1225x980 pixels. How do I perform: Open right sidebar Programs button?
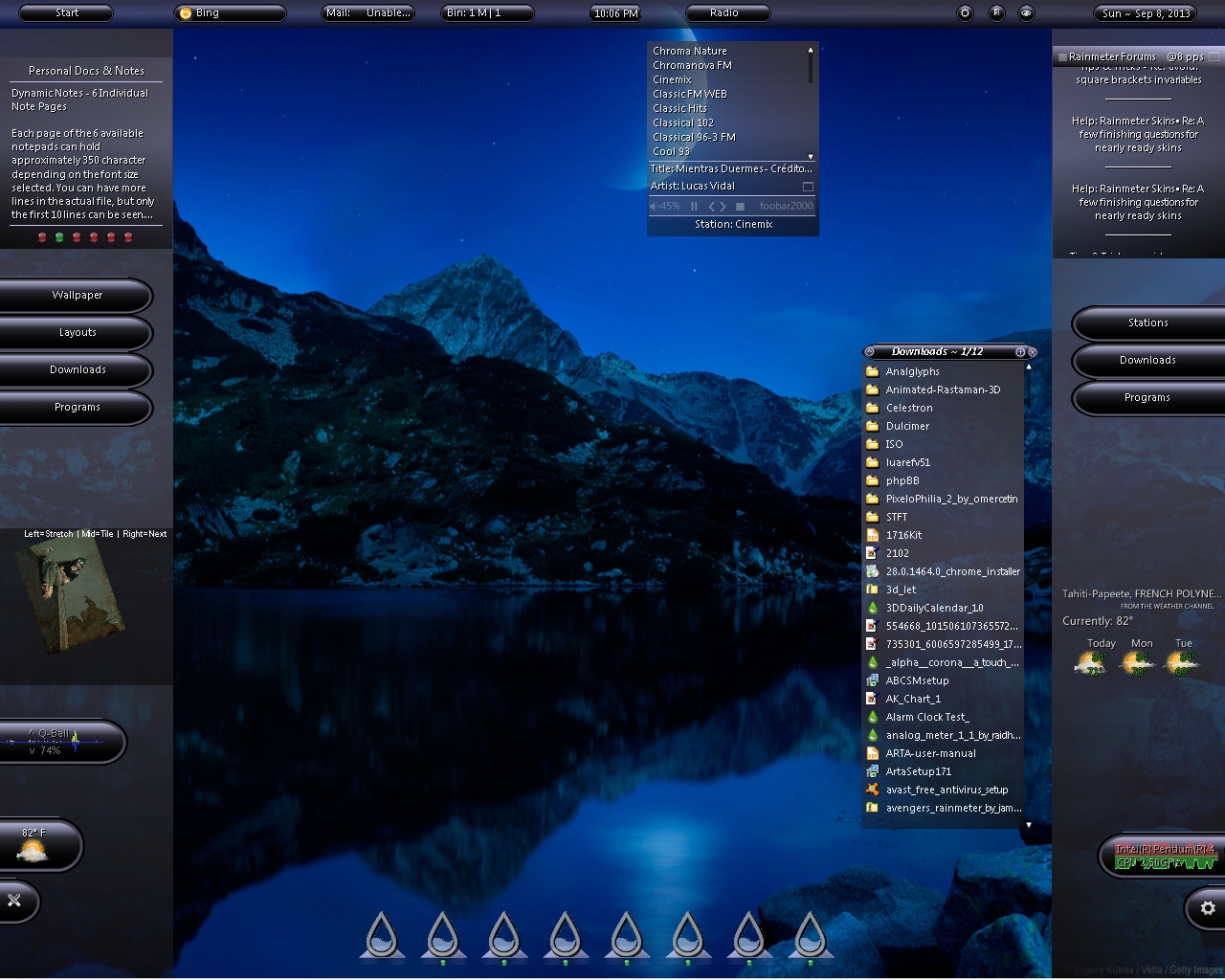click(x=1148, y=398)
